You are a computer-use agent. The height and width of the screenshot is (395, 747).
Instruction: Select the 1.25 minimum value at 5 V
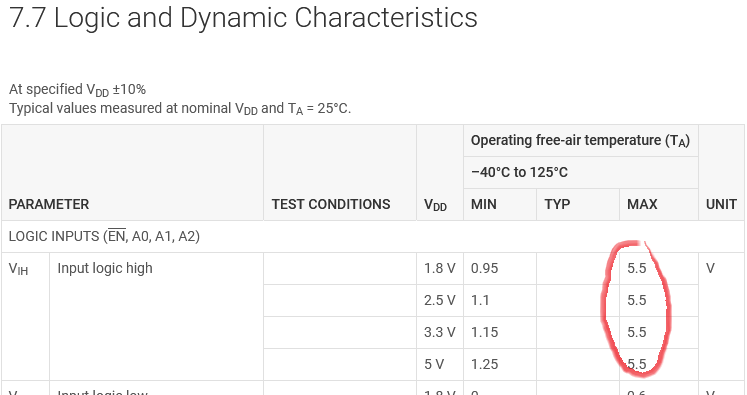click(x=500, y=365)
